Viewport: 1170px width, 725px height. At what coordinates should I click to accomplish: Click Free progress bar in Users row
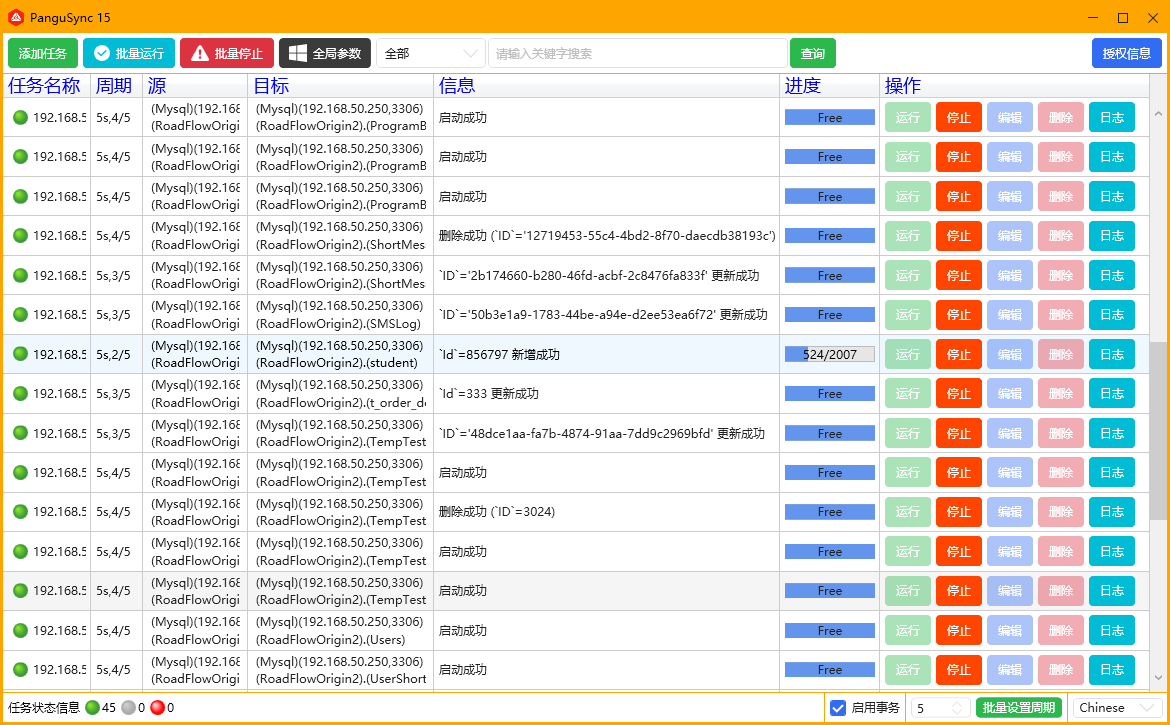pos(830,630)
